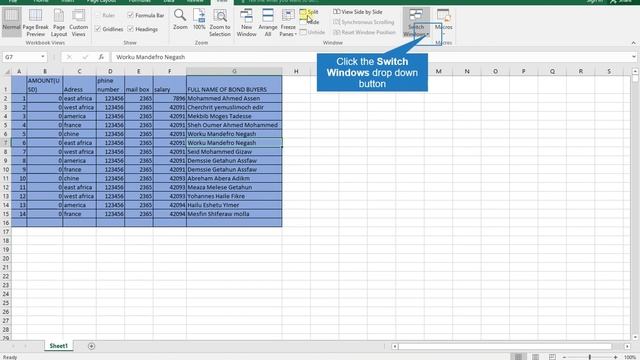Toggle the Headings checkbox
640x360 pixels.
(x=142, y=29)
